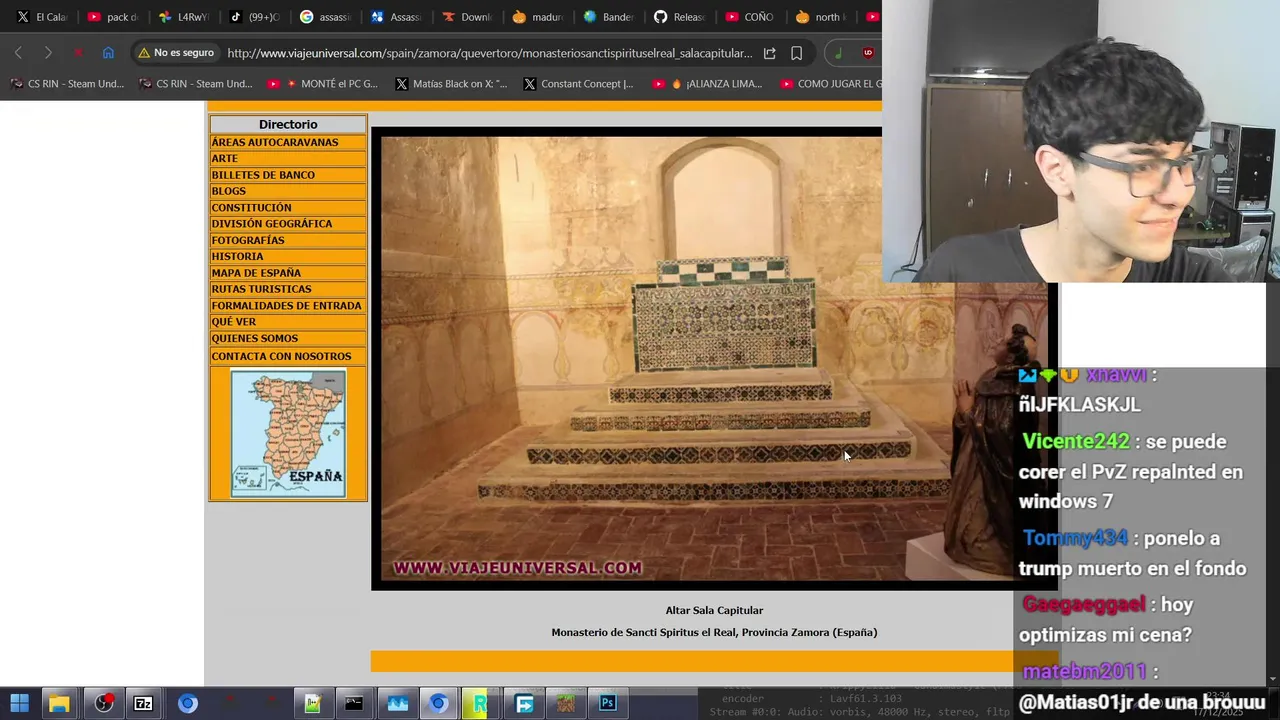Open the Minecraft grass block taskbar icon
The height and width of the screenshot is (720, 1280).
pos(567,703)
